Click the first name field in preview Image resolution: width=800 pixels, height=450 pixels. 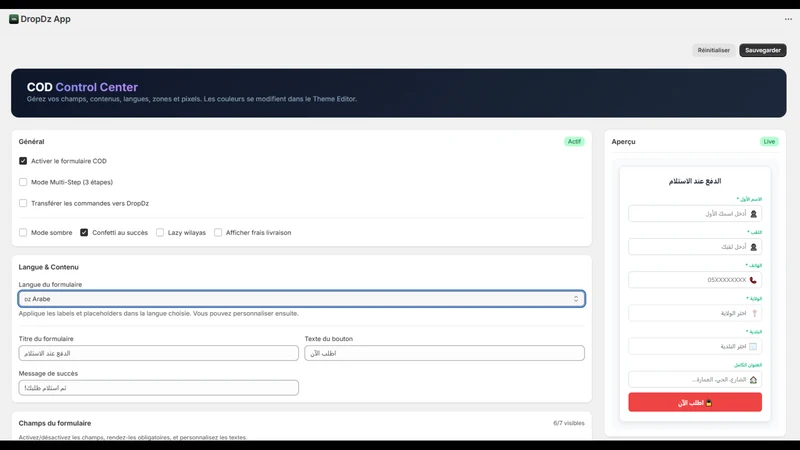pyautogui.click(x=695, y=214)
